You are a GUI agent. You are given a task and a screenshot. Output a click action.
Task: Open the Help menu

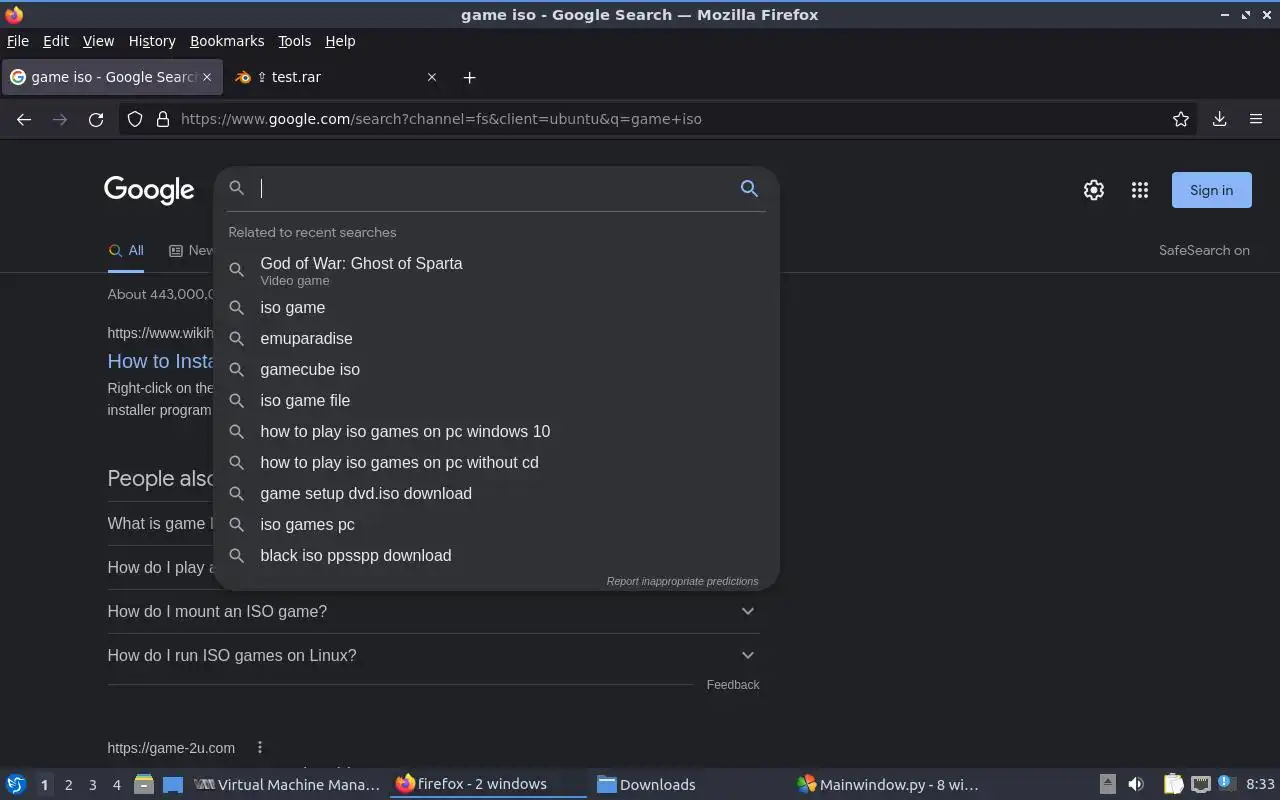pos(340,41)
